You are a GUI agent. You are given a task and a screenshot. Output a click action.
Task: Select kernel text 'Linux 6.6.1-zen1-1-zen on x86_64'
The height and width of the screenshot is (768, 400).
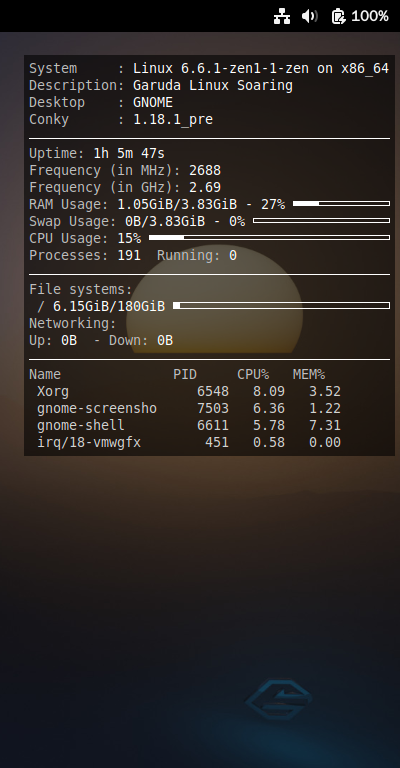260,69
